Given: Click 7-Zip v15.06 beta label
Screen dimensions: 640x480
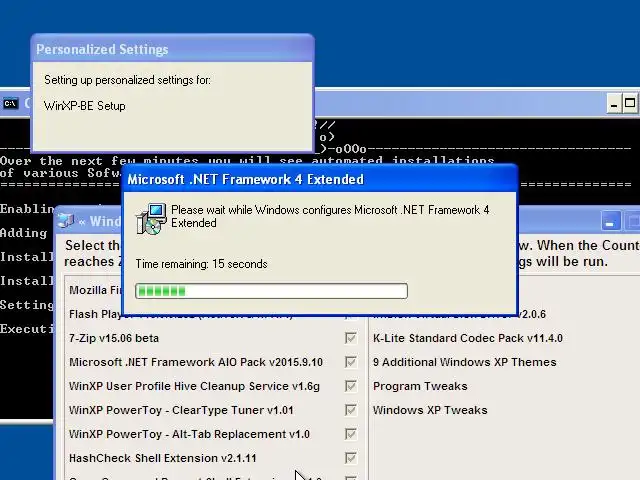Looking at the screenshot, I should [114, 338].
